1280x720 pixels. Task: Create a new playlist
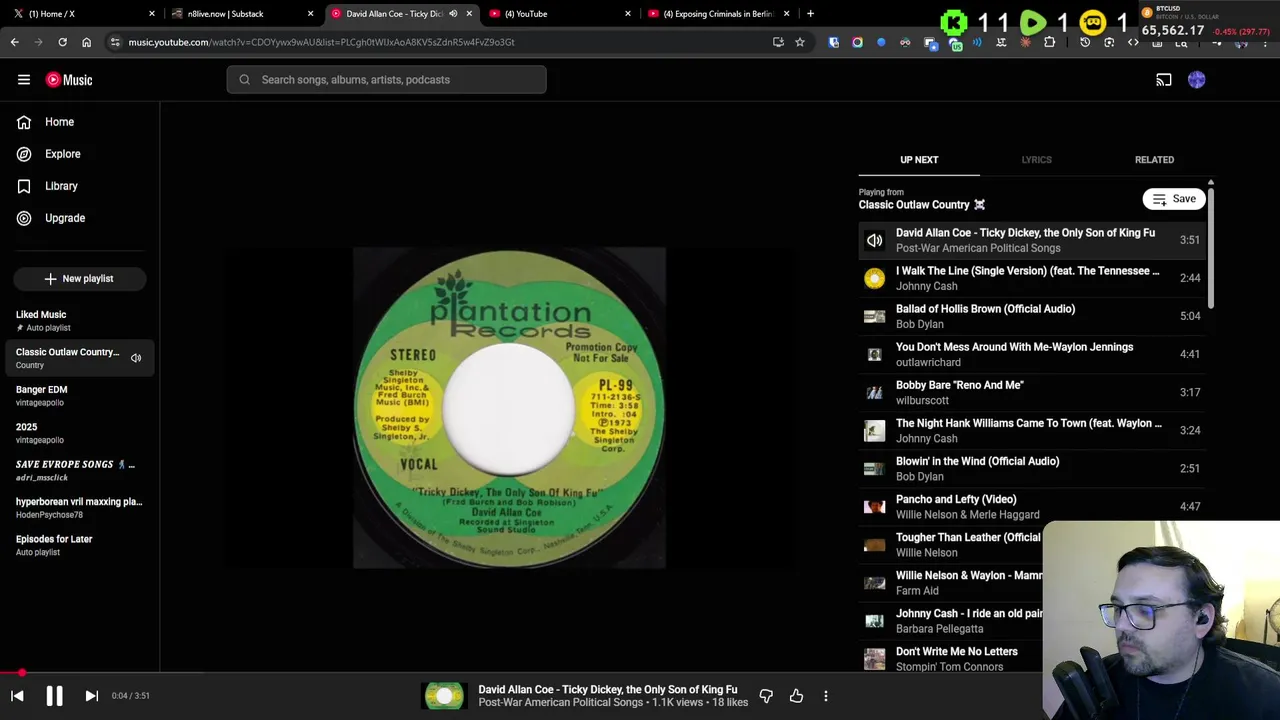[80, 279]
